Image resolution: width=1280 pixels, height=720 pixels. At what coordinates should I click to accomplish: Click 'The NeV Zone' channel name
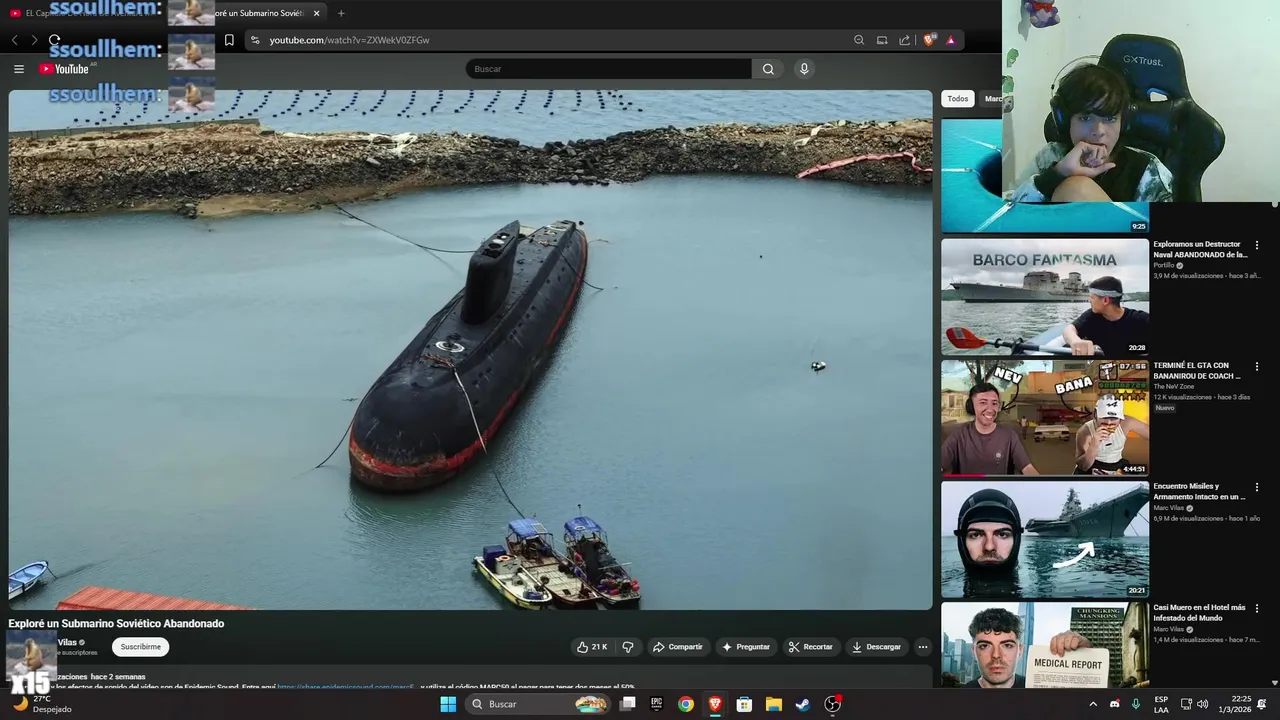click(1173, 386)
